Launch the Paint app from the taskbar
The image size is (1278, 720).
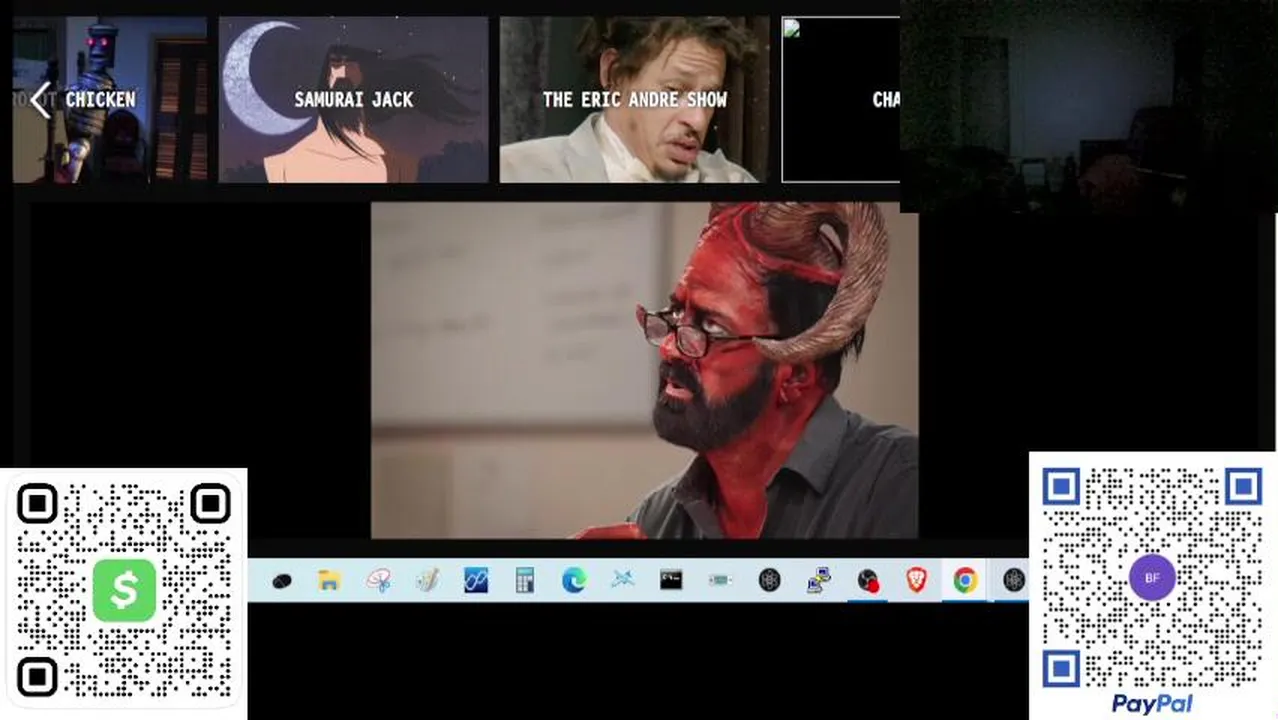tap(428, 580)
